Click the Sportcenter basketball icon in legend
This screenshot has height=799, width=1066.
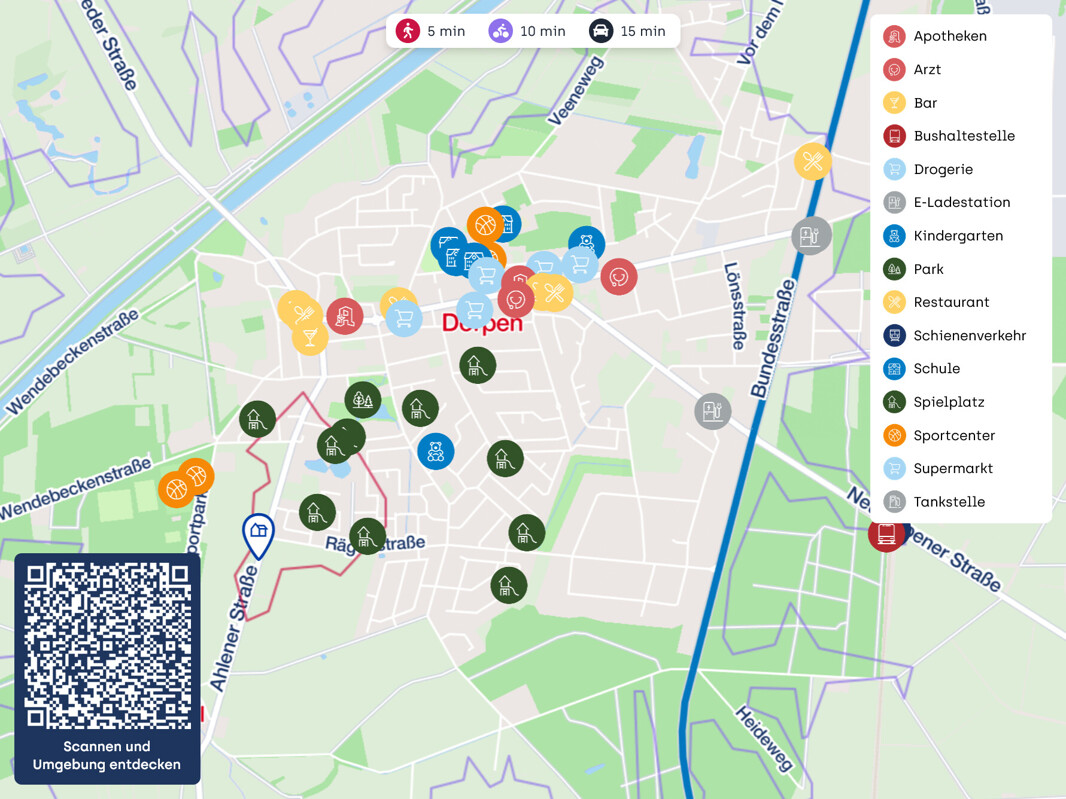pyautogui.click(x=894, y=435)
